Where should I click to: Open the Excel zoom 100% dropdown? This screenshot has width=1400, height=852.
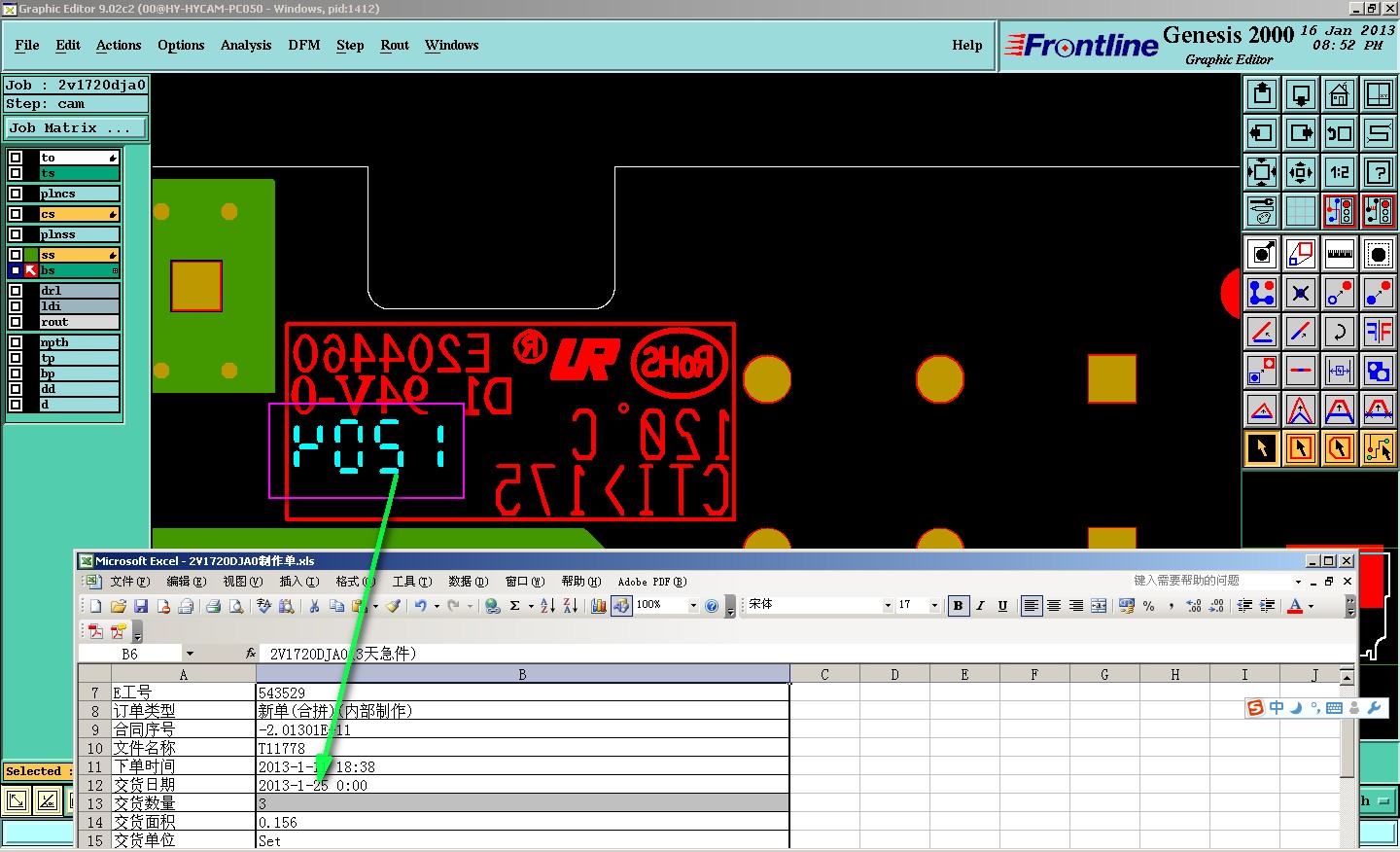click(693, 605)
